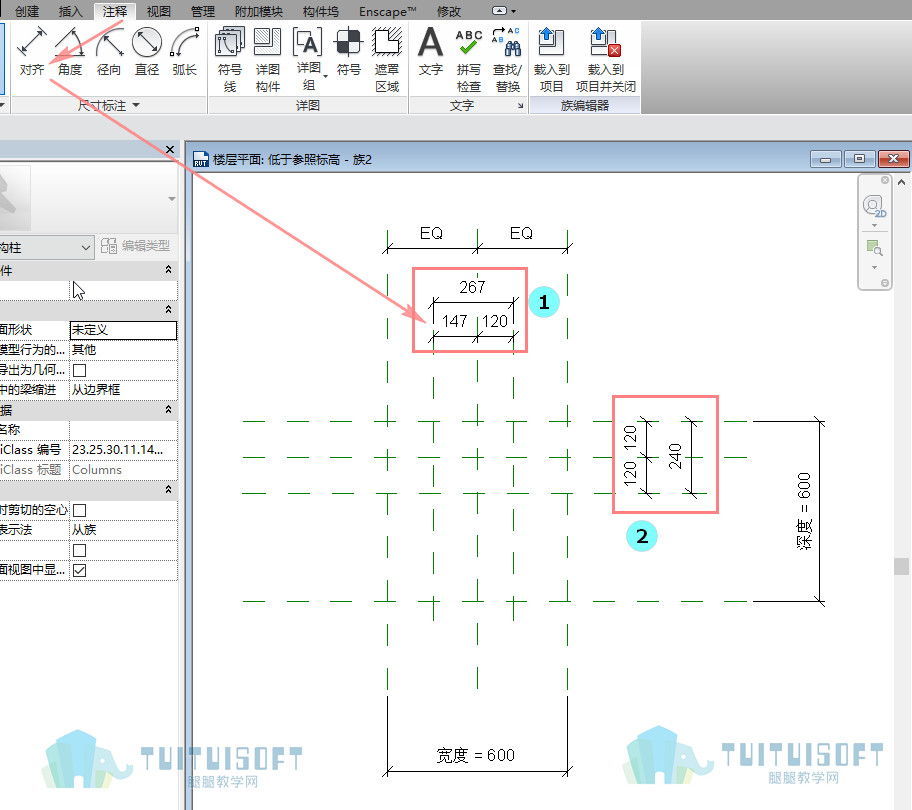Click the 详图组 detail group tool
Screen dimensions: 912x810
point(308,59)
